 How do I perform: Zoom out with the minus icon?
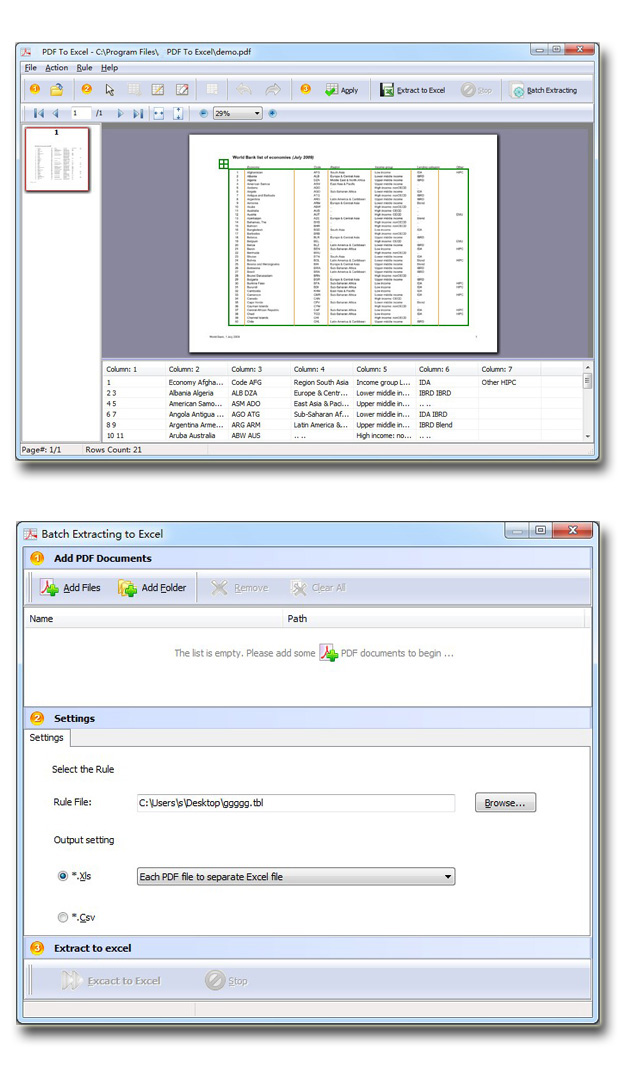203,113
